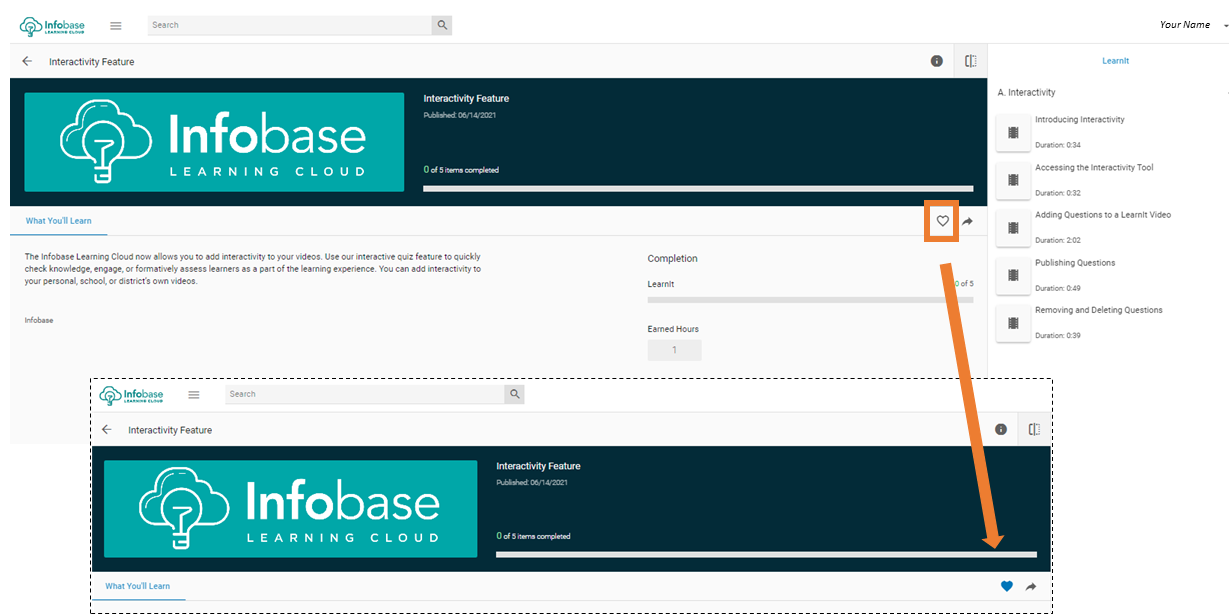Toggle the side panel layout icon at top

point(970,61)
